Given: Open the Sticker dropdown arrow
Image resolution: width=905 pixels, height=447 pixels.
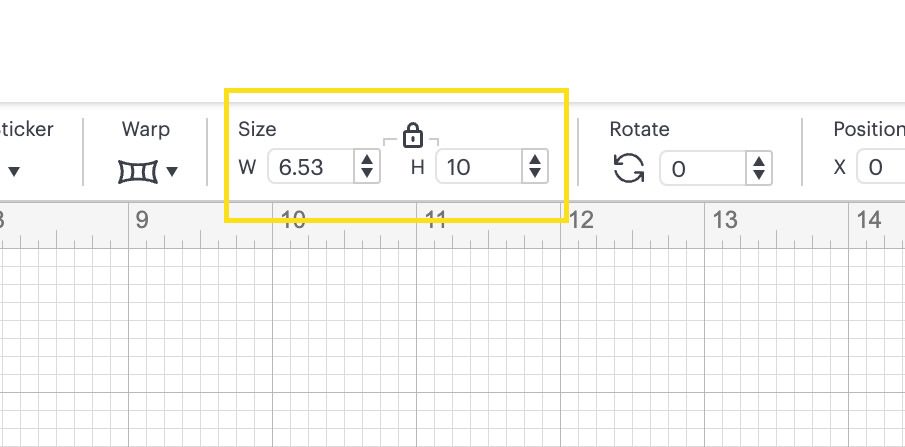Looking at the screenshot, I should pyautogui.click(x=14, y=172).
